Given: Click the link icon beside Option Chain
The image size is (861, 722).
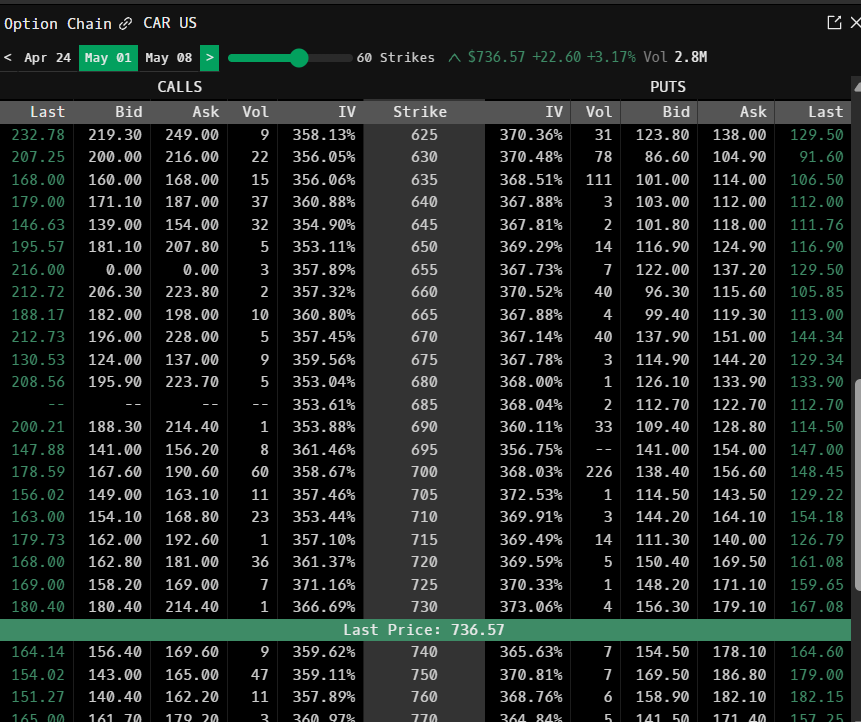Looking at the screenshot, I should point(126,24).
